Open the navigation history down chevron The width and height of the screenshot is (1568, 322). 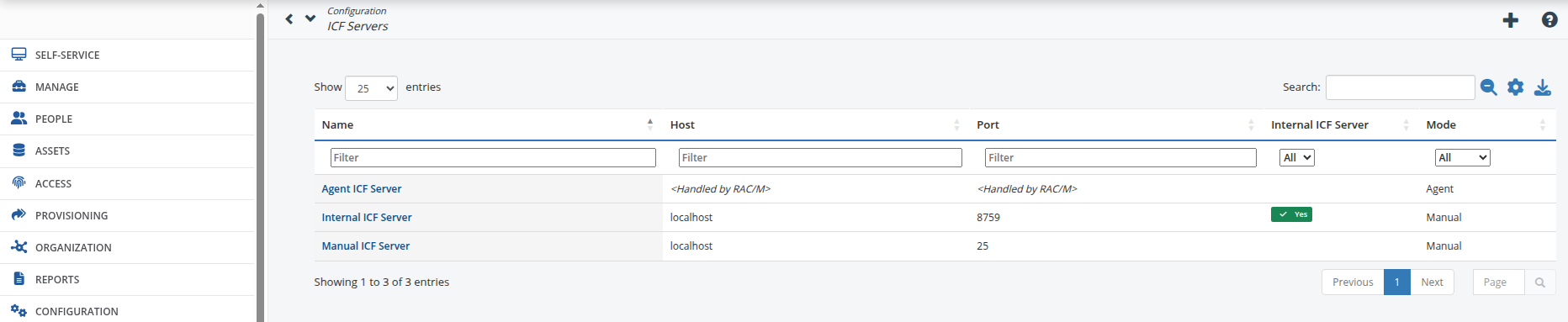tap(310, 18)
